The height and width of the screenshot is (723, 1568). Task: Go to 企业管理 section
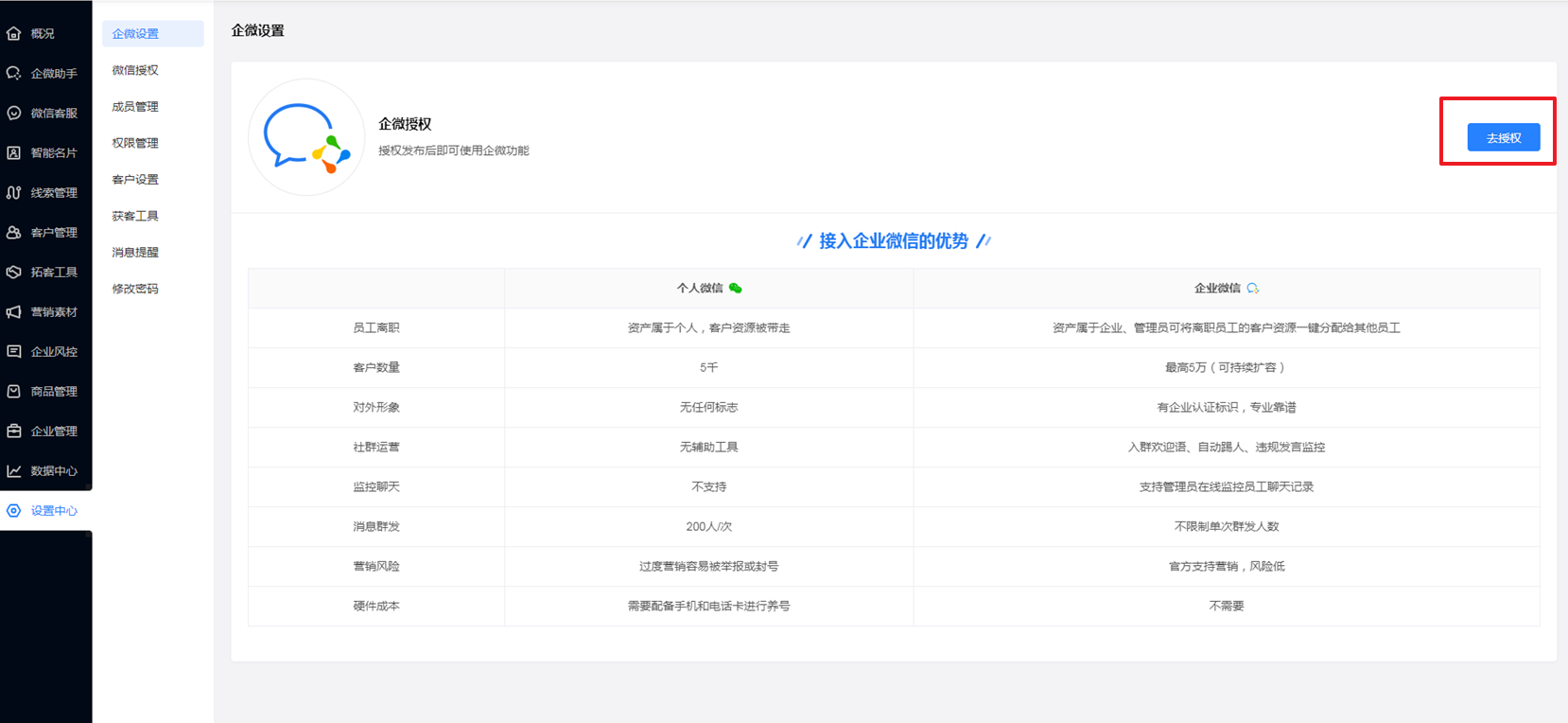pos(53,432)
